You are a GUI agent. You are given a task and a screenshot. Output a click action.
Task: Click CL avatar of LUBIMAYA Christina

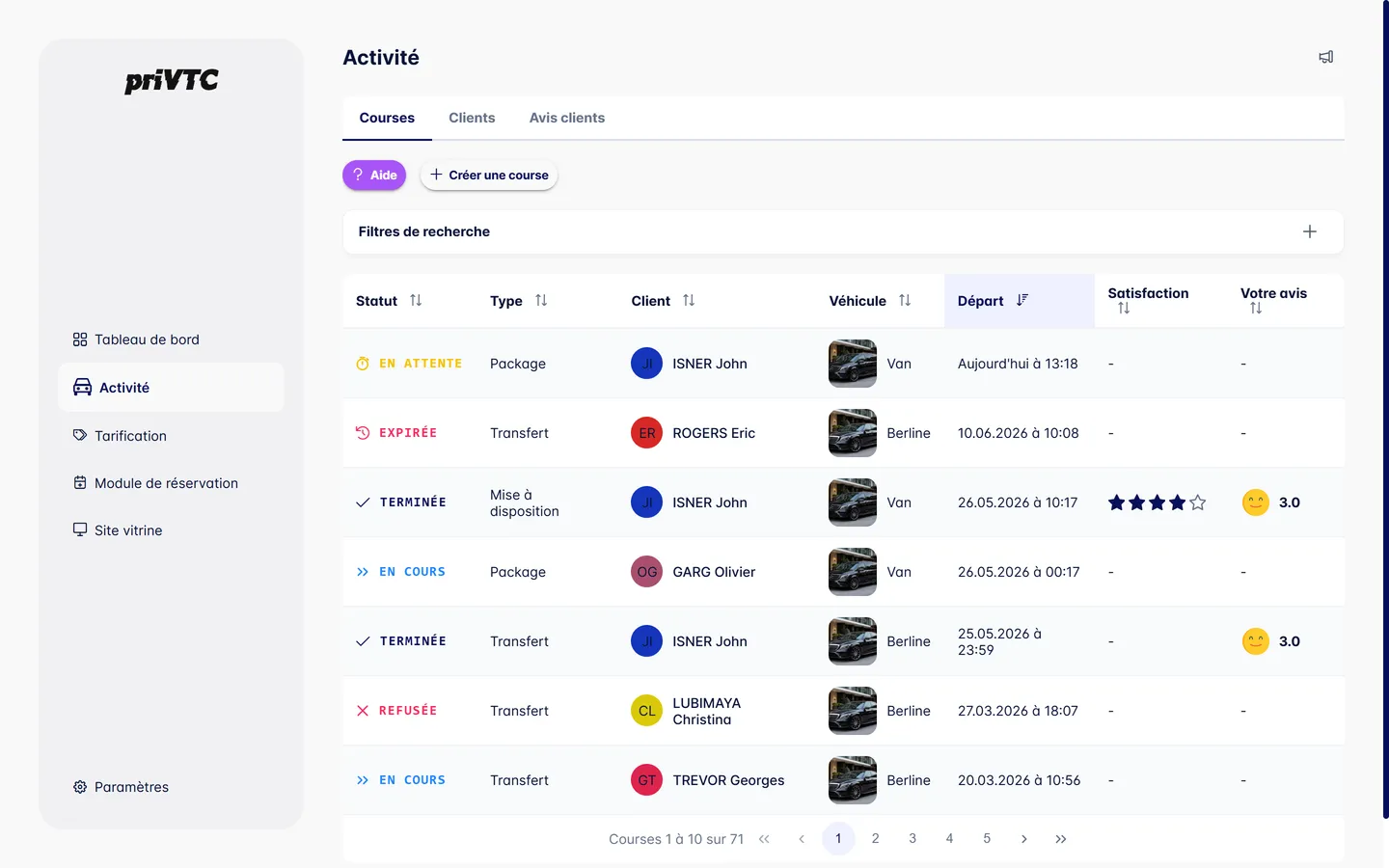click(646, 711)
